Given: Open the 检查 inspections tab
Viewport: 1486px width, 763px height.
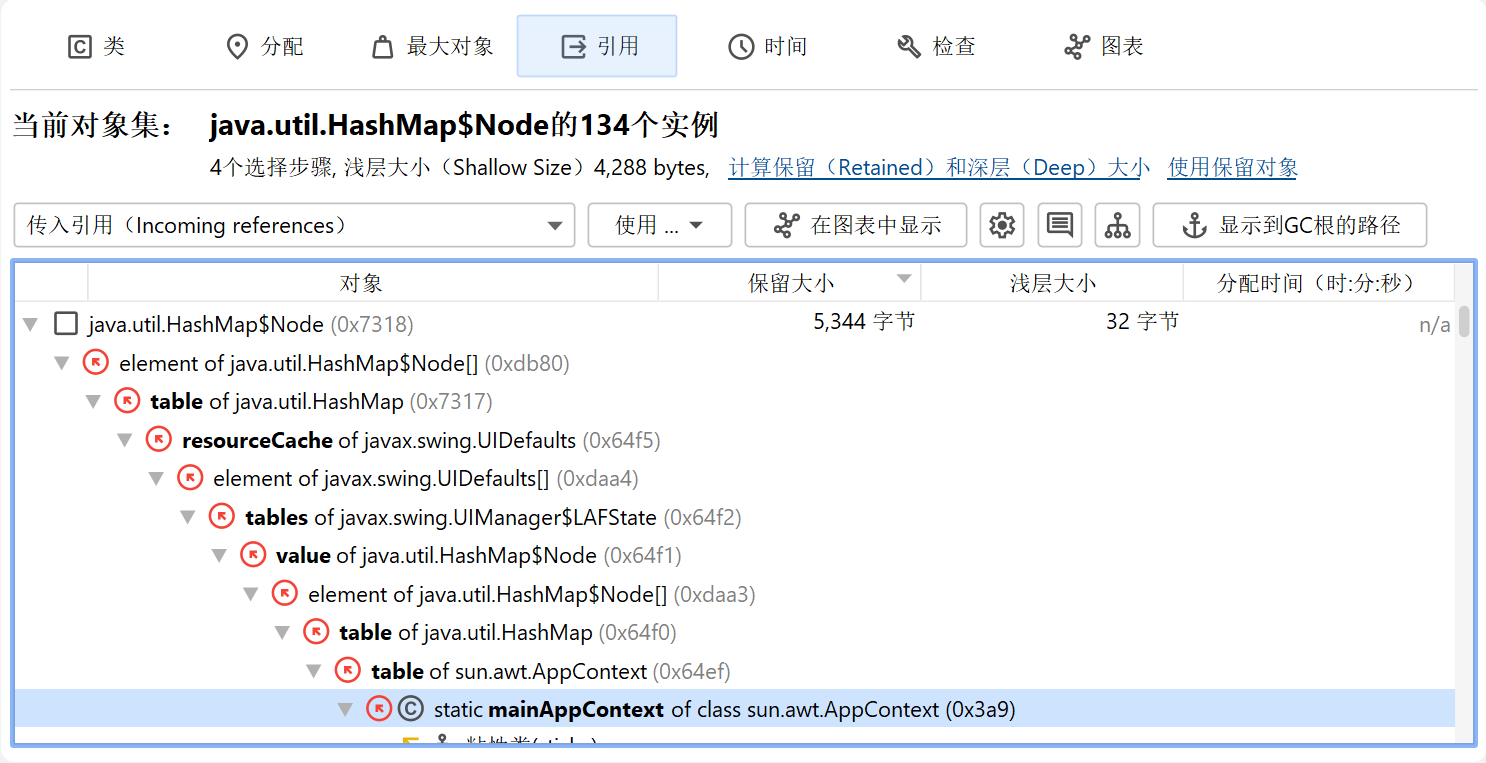Looking at the screenshot, I should point(936,46).
